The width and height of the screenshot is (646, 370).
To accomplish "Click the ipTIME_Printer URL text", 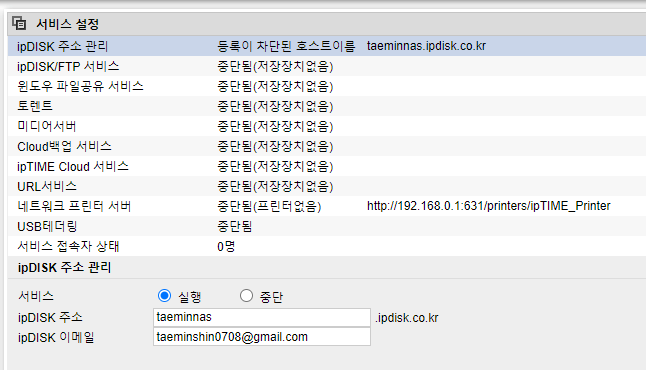I will [489, 206].
